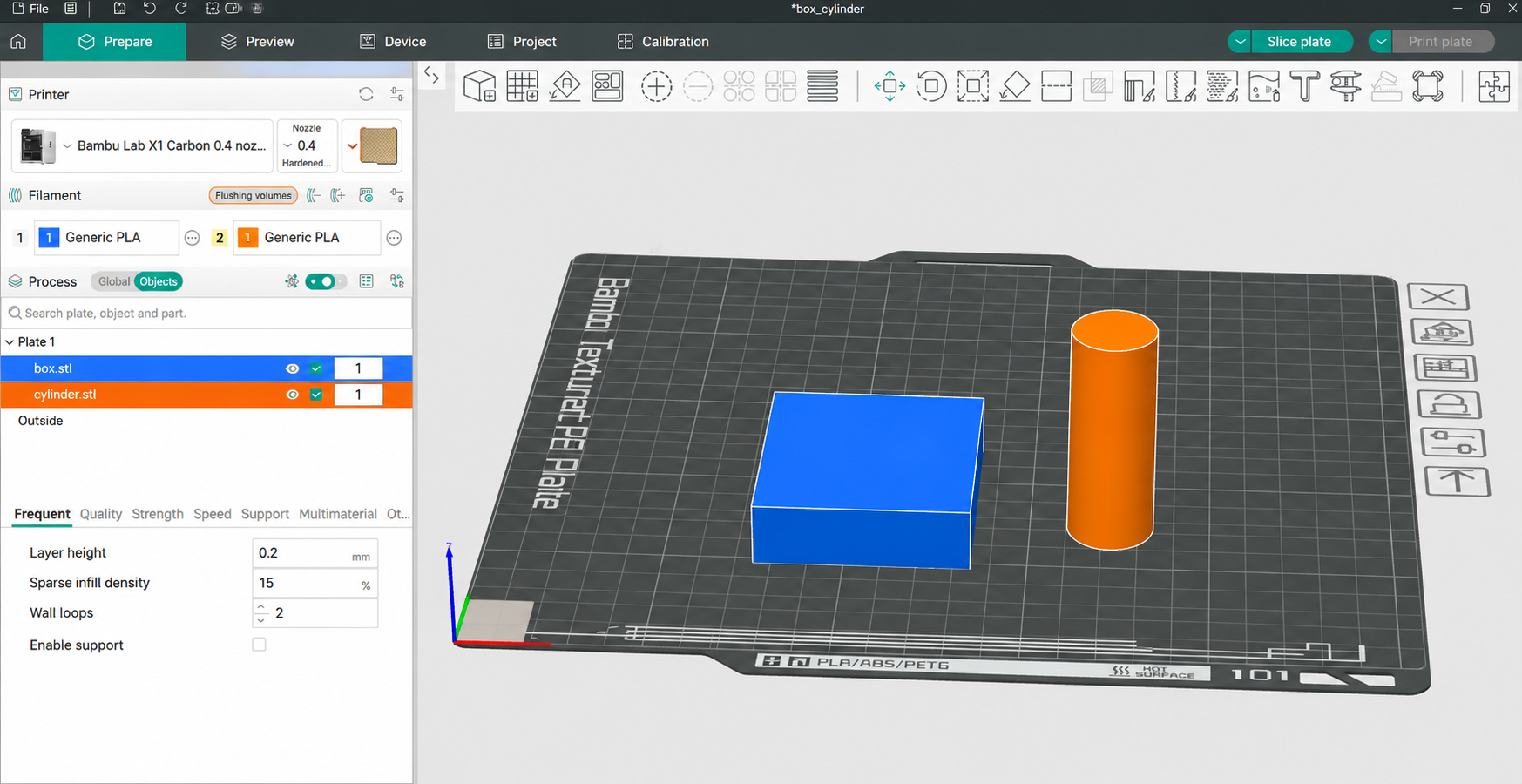
Task: Select the Move tool in toolbar
Action: click(890, 86)
